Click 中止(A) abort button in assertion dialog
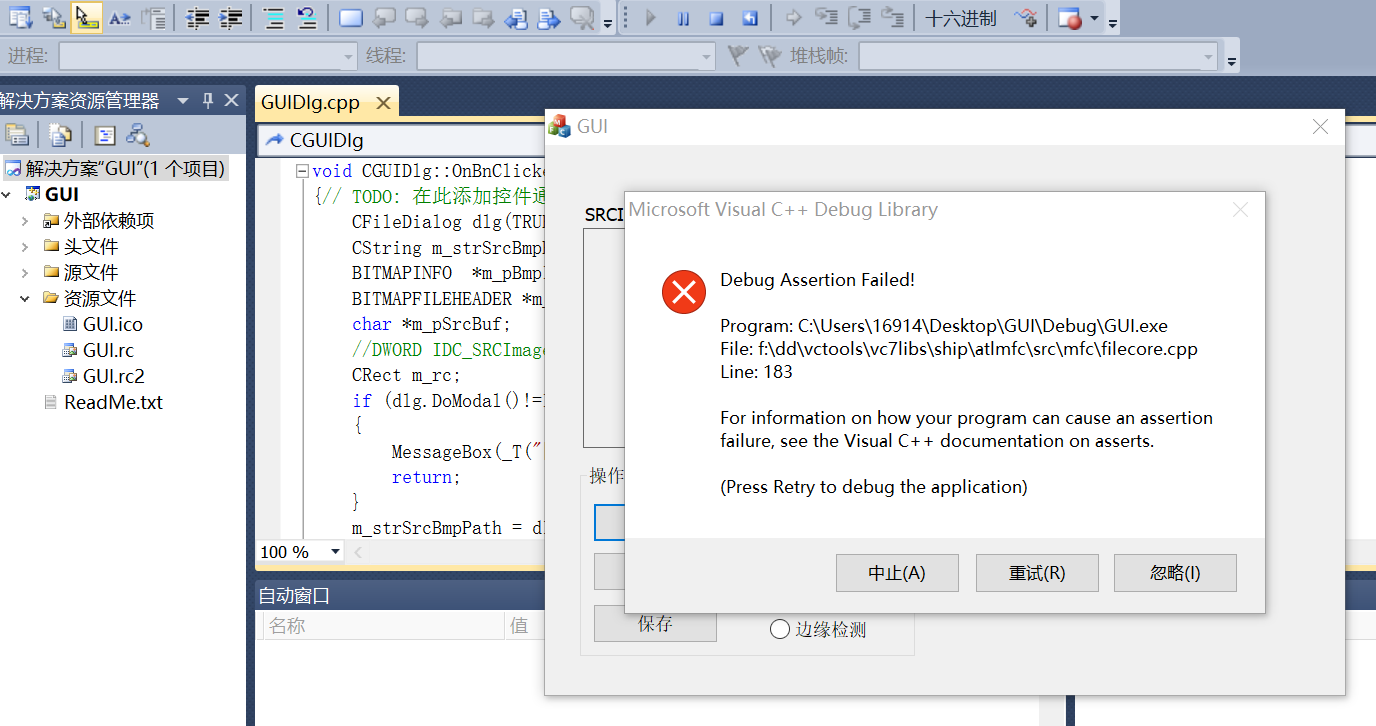Image resolution: width=1376 pixels, height=726 pixels. (897, 573)
